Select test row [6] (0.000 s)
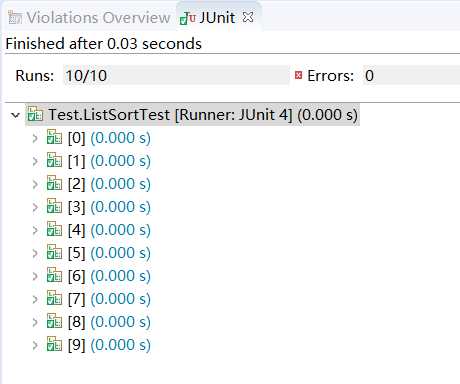Viewport: 460px width, 384px height. pyautogui.click(x=109, y=276)
